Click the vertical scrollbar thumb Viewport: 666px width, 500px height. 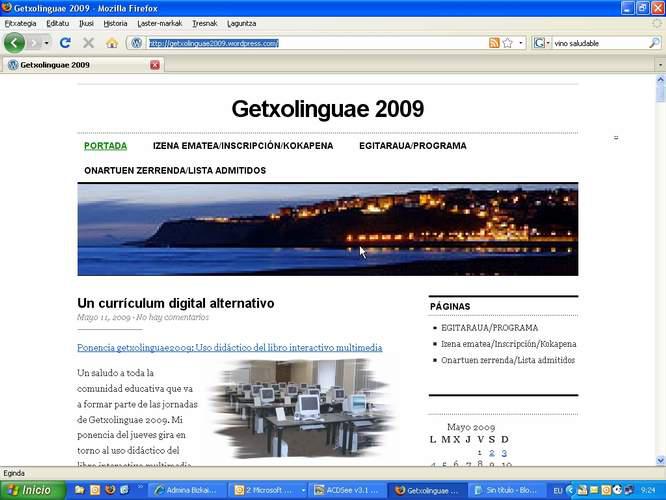[660, 93]
